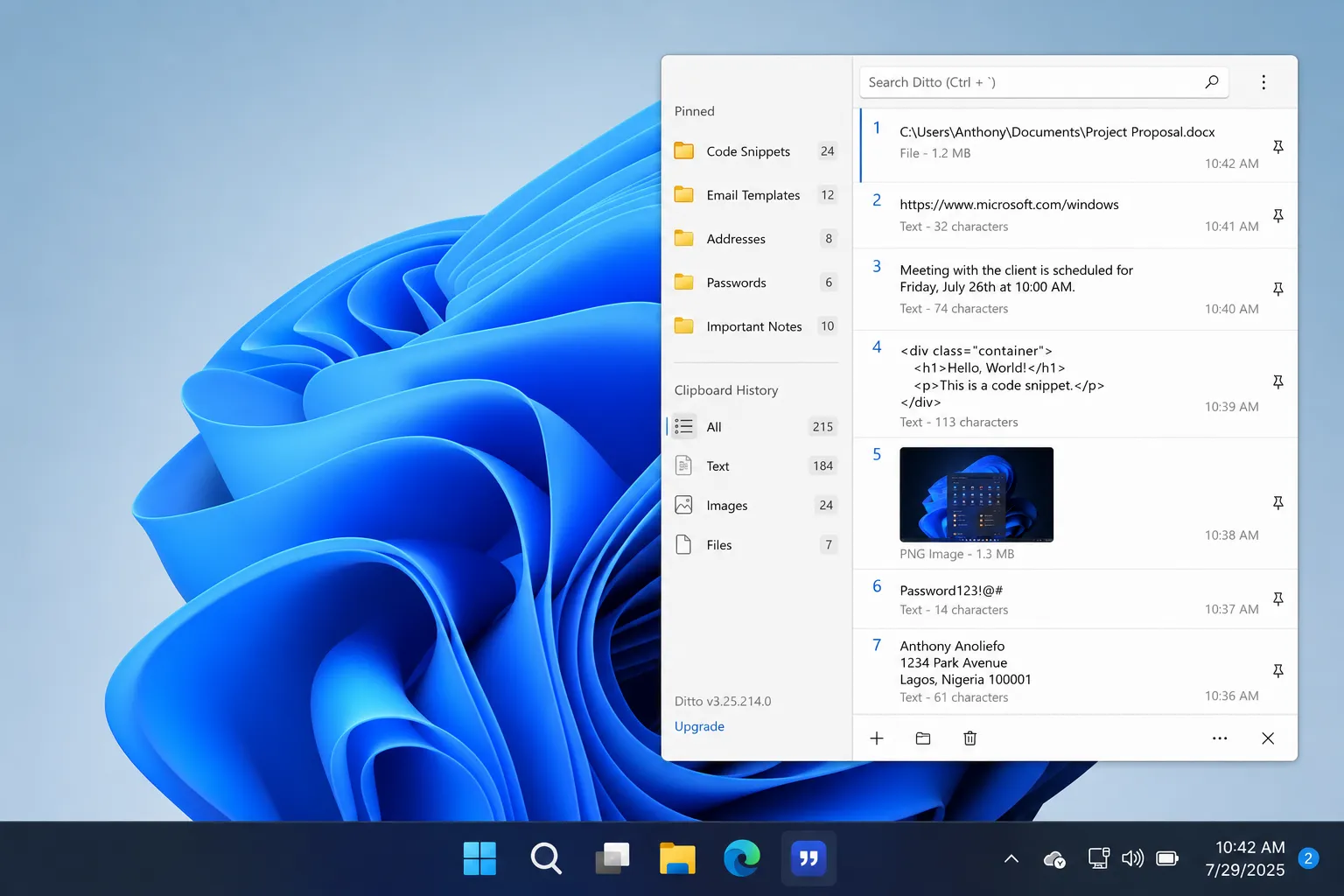Select the Anthony Anoliefo address clip
Viewport: 1344px width, 896px height.
1075,671
